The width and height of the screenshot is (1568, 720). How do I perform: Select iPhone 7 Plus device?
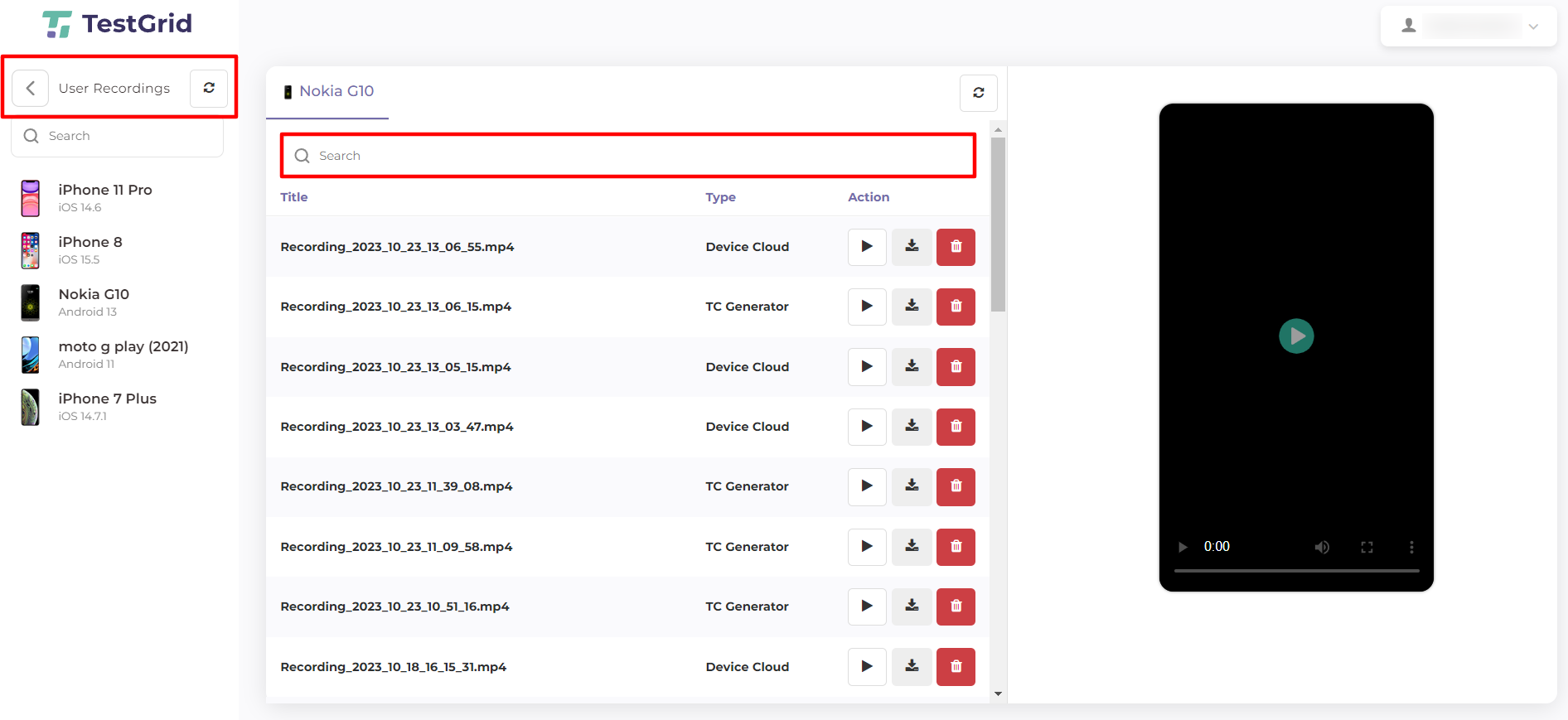click(107, 407)
